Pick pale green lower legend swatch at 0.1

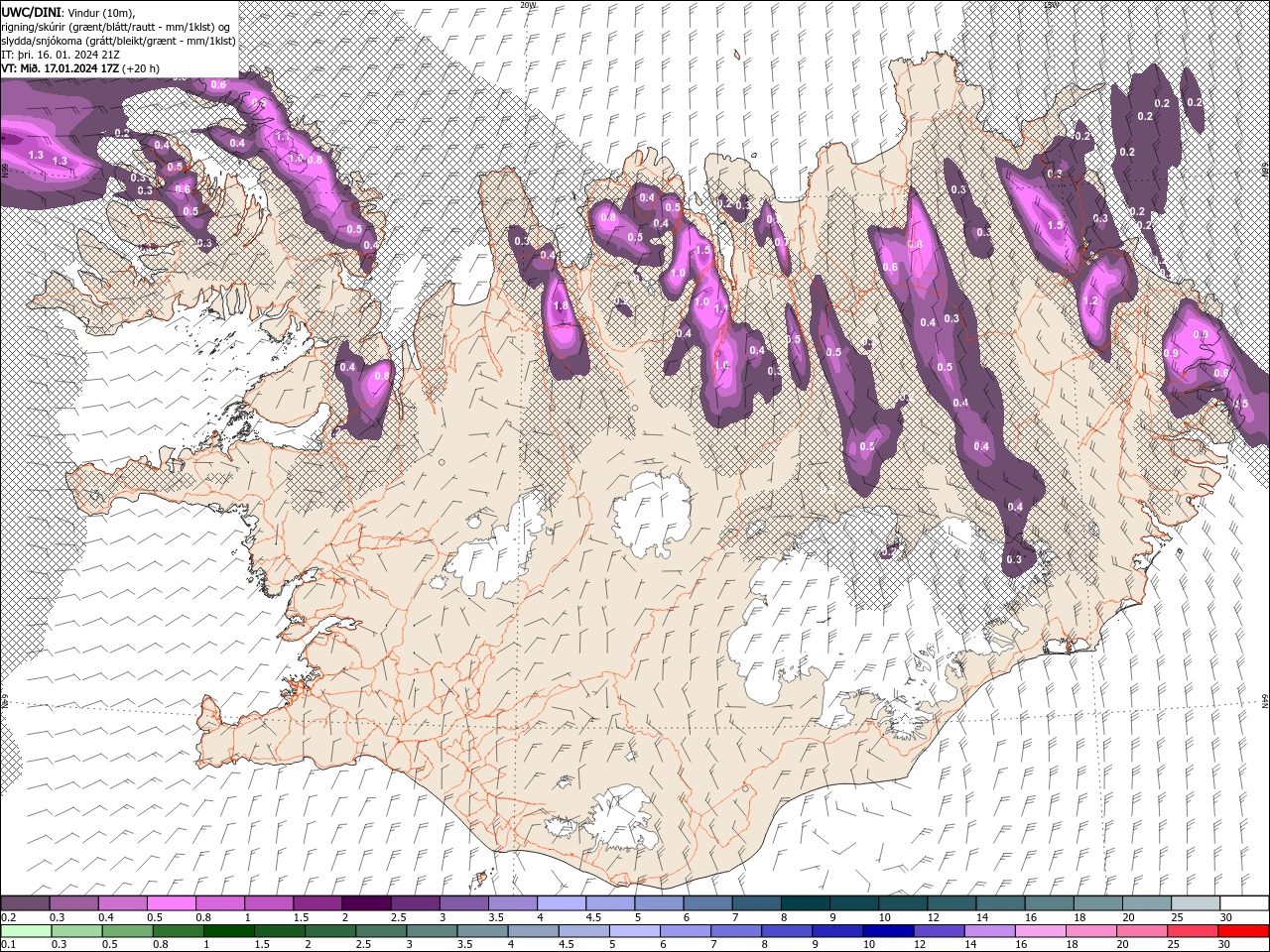25,931
